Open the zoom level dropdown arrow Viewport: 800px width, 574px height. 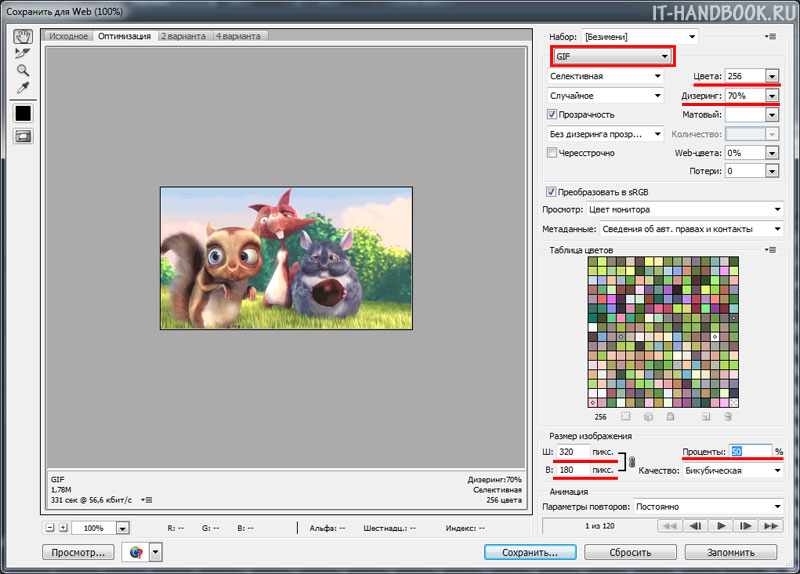(x=122, y=528)
